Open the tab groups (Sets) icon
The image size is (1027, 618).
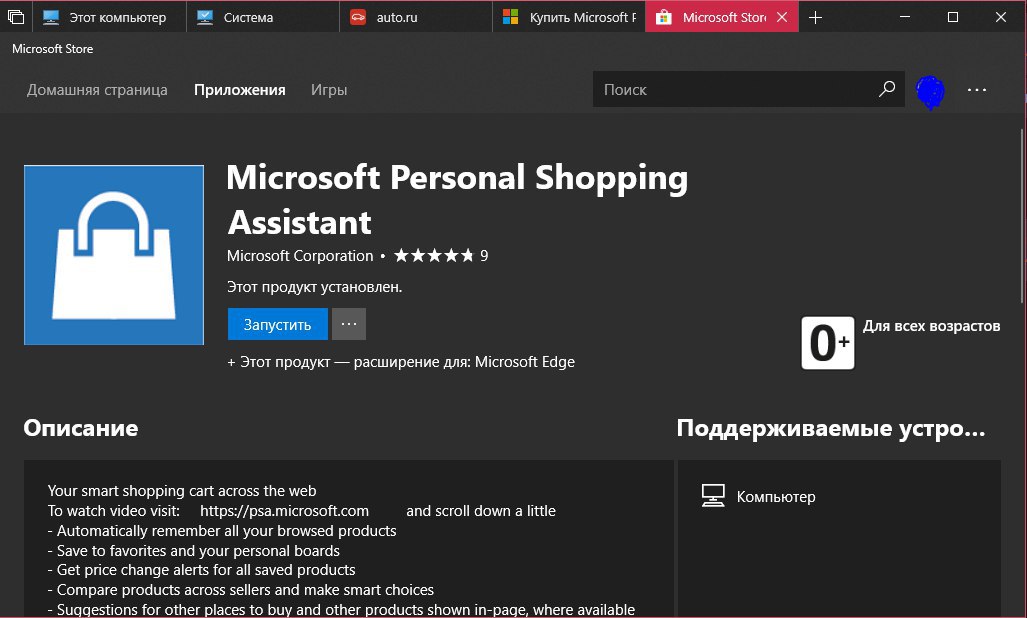pos(16,18)
